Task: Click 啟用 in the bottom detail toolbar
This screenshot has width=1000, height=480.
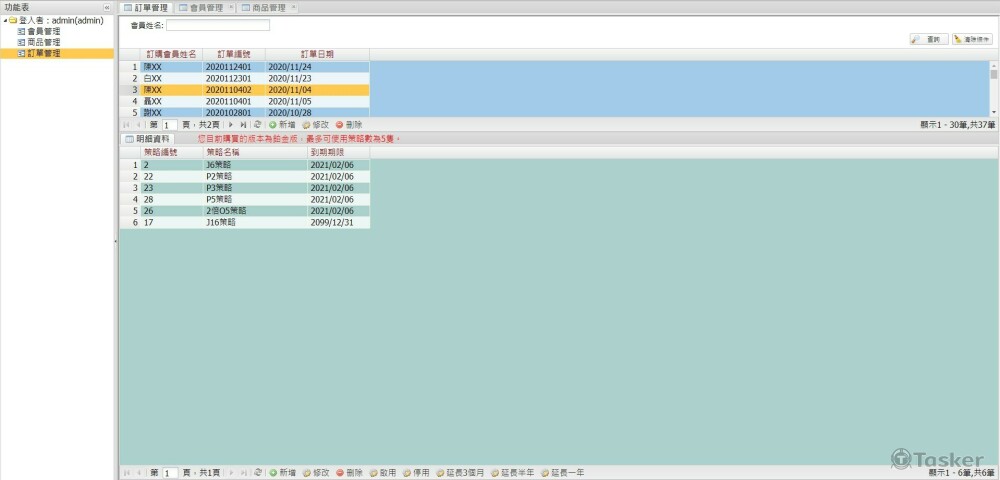Action: pos(385,472)
